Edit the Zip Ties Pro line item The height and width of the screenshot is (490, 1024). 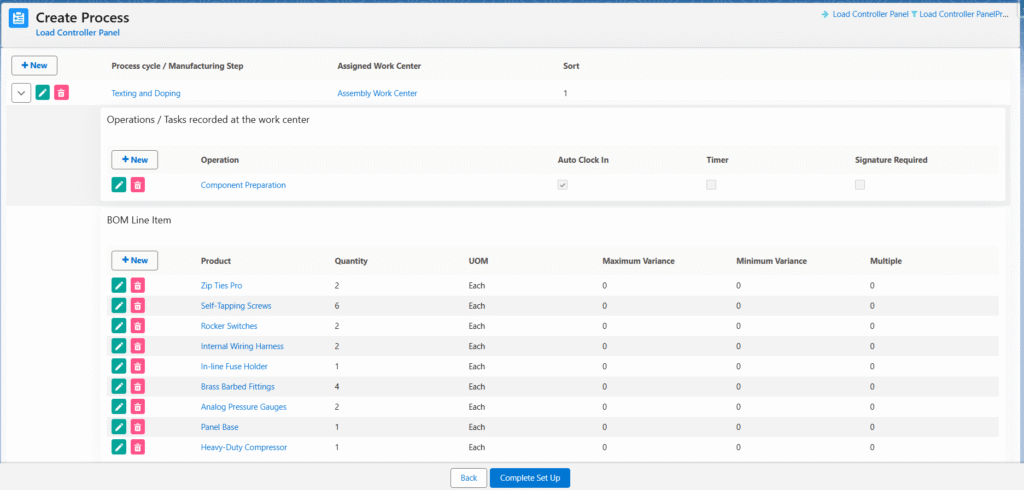[x=119, y=286]
